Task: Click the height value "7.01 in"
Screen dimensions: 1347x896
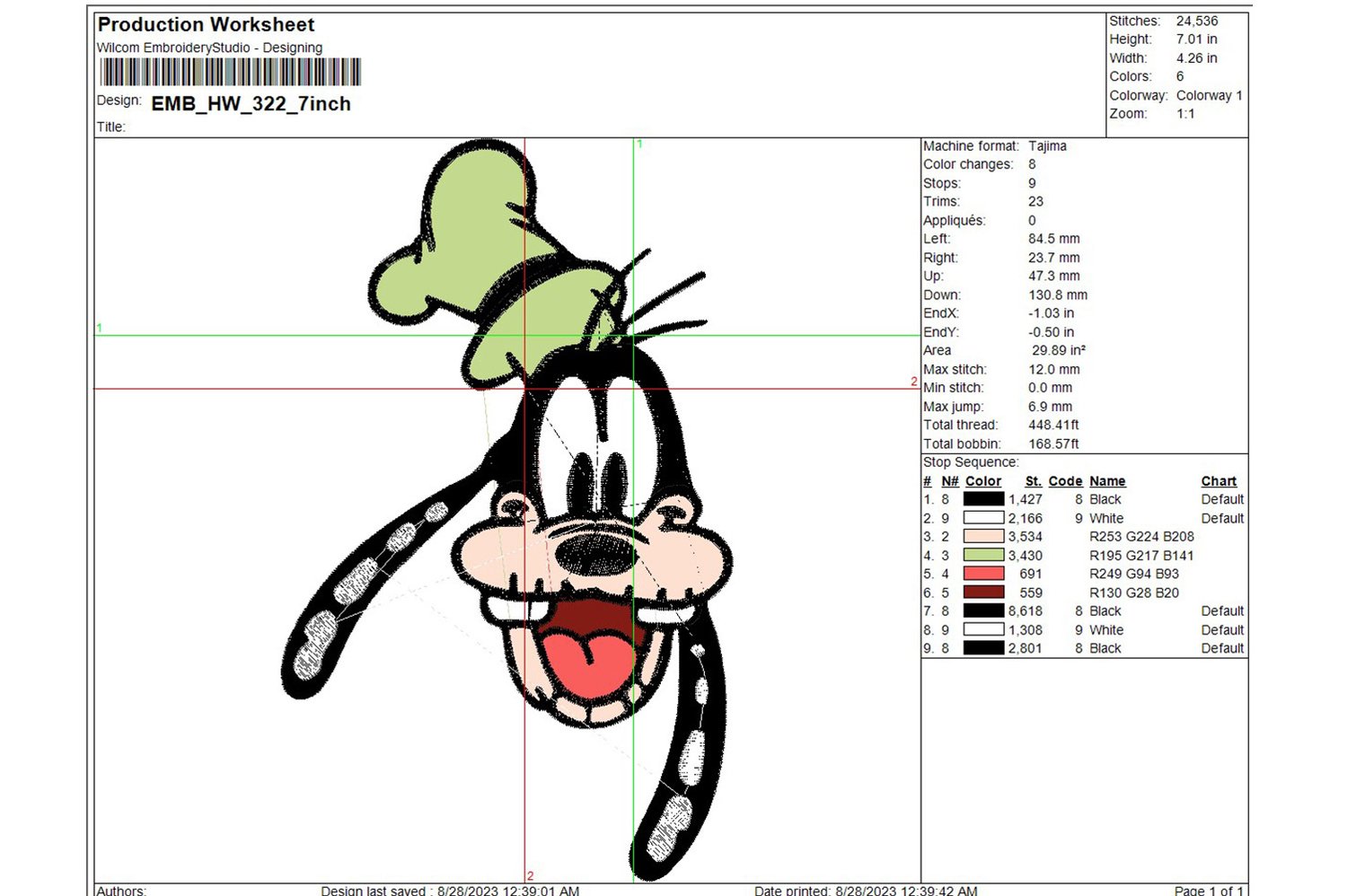Action: tap(1197, 39)
